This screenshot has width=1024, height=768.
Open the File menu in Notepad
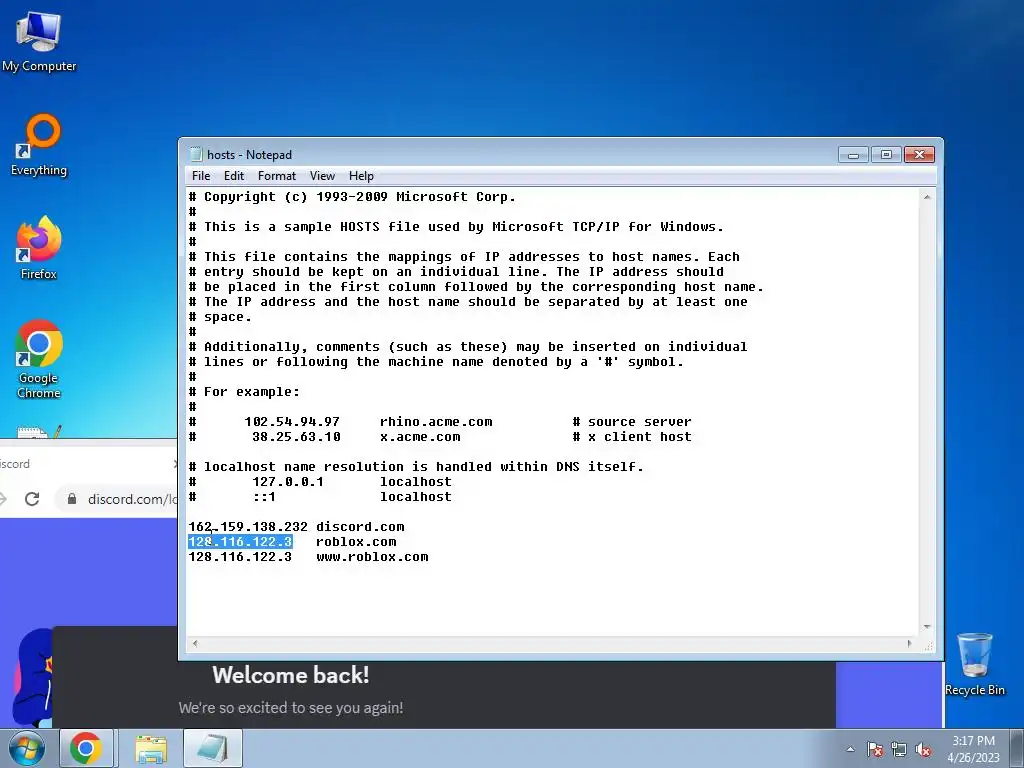click(x=201, y=176)
